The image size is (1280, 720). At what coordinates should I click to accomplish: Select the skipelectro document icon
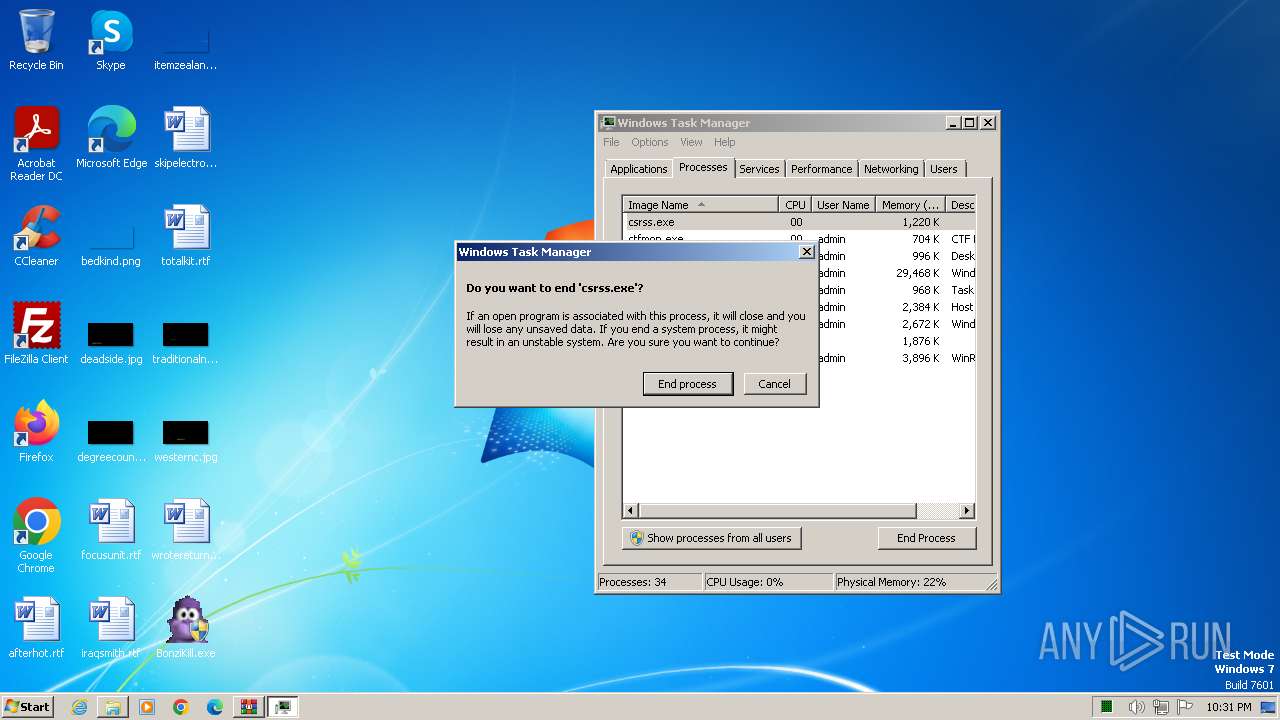(186, 138)
